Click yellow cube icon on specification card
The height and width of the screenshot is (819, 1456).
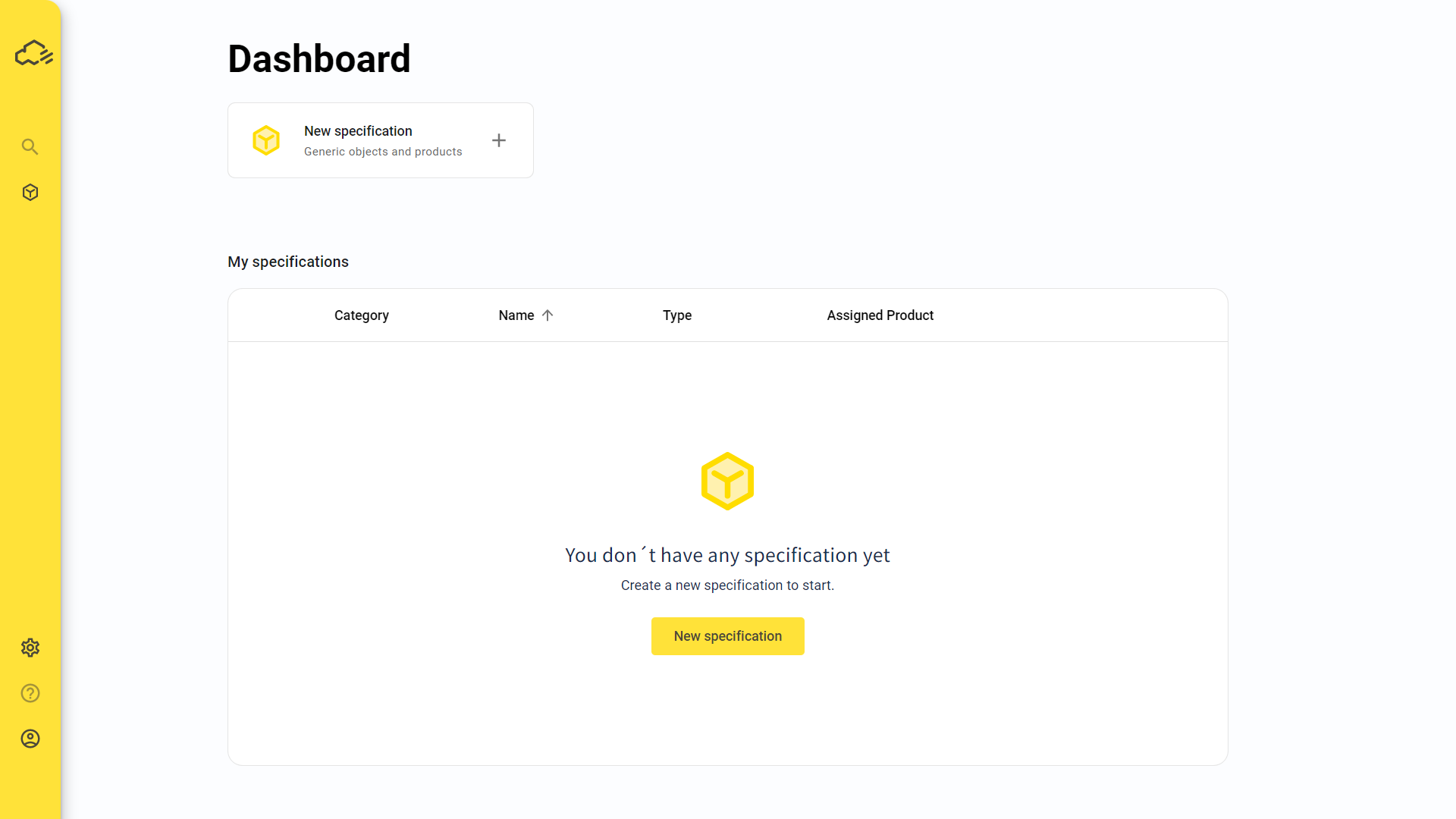tap(266, 140)
